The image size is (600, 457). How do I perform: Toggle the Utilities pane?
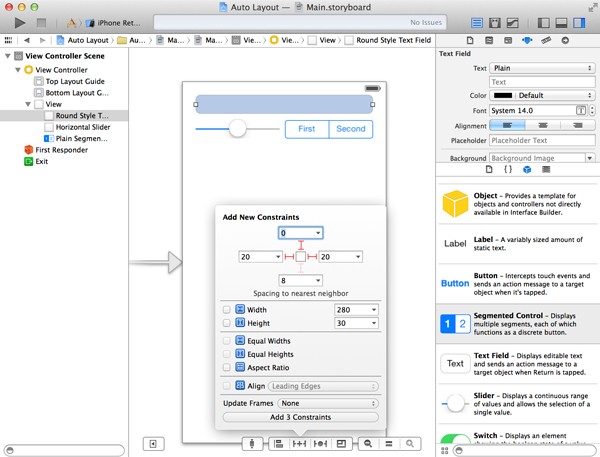tap(579, 23)
